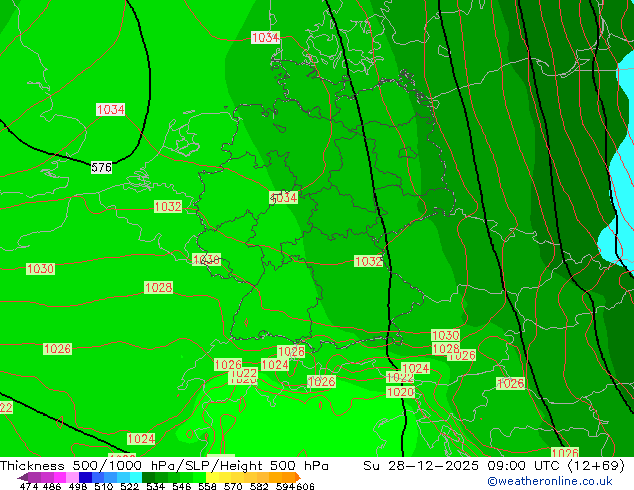Click the '09:00 UTC' time text

pyautogui.click(x=525, y=465)
